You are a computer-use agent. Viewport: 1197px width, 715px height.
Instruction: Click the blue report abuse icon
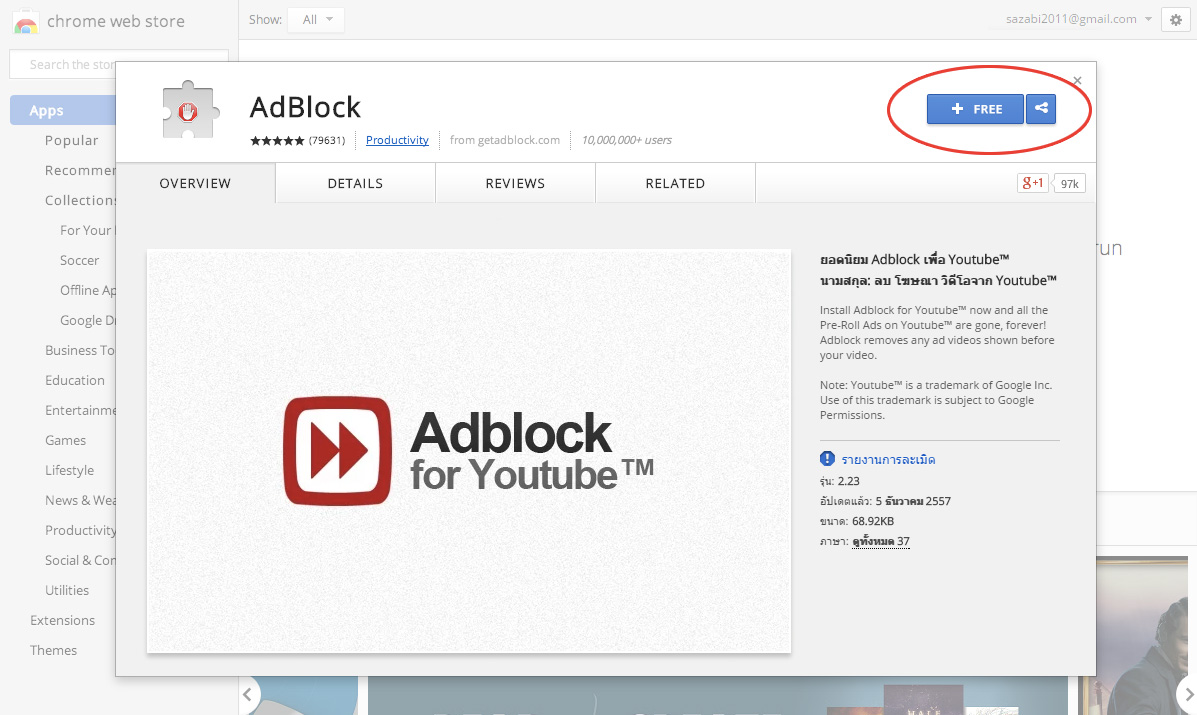coord(827,459)
